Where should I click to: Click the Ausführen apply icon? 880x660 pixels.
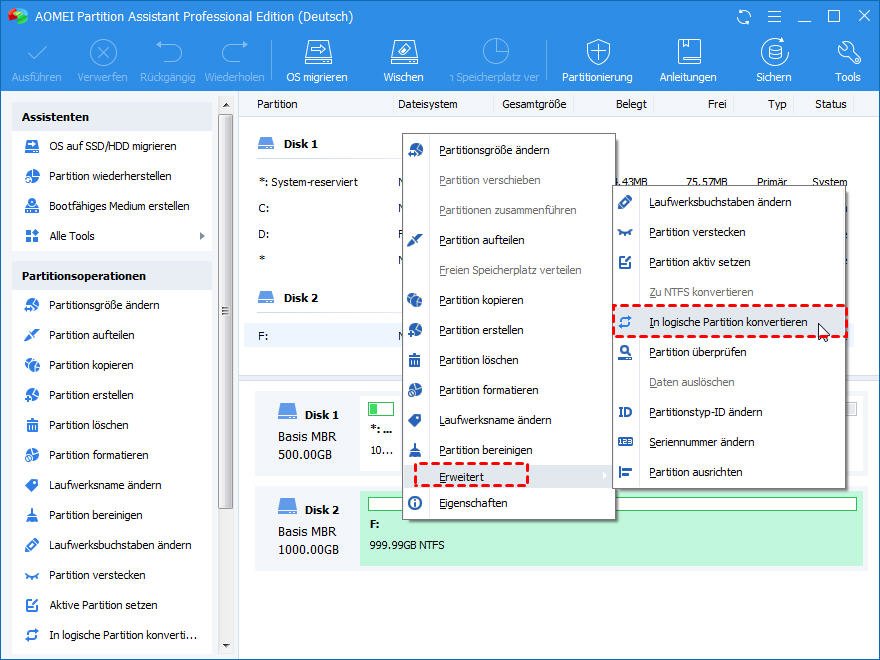tap(37, 53)
